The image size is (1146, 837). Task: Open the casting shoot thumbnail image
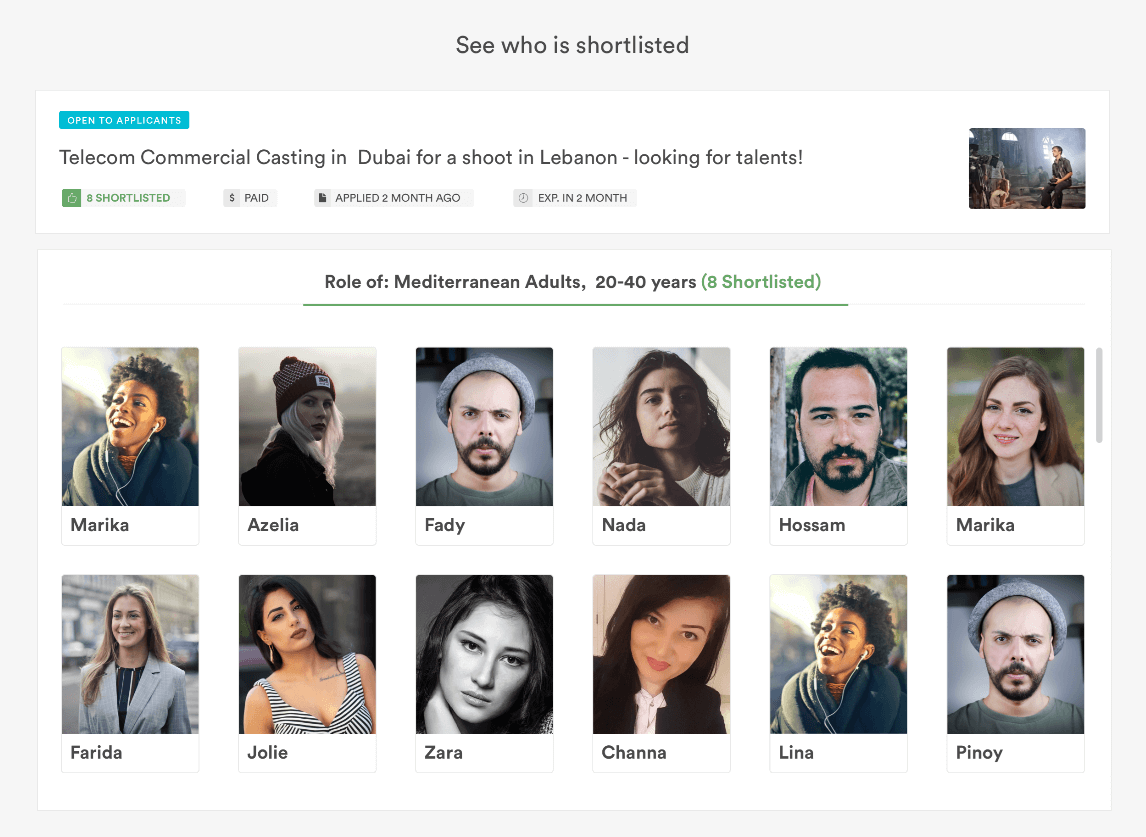click(x=1027, y=168)
